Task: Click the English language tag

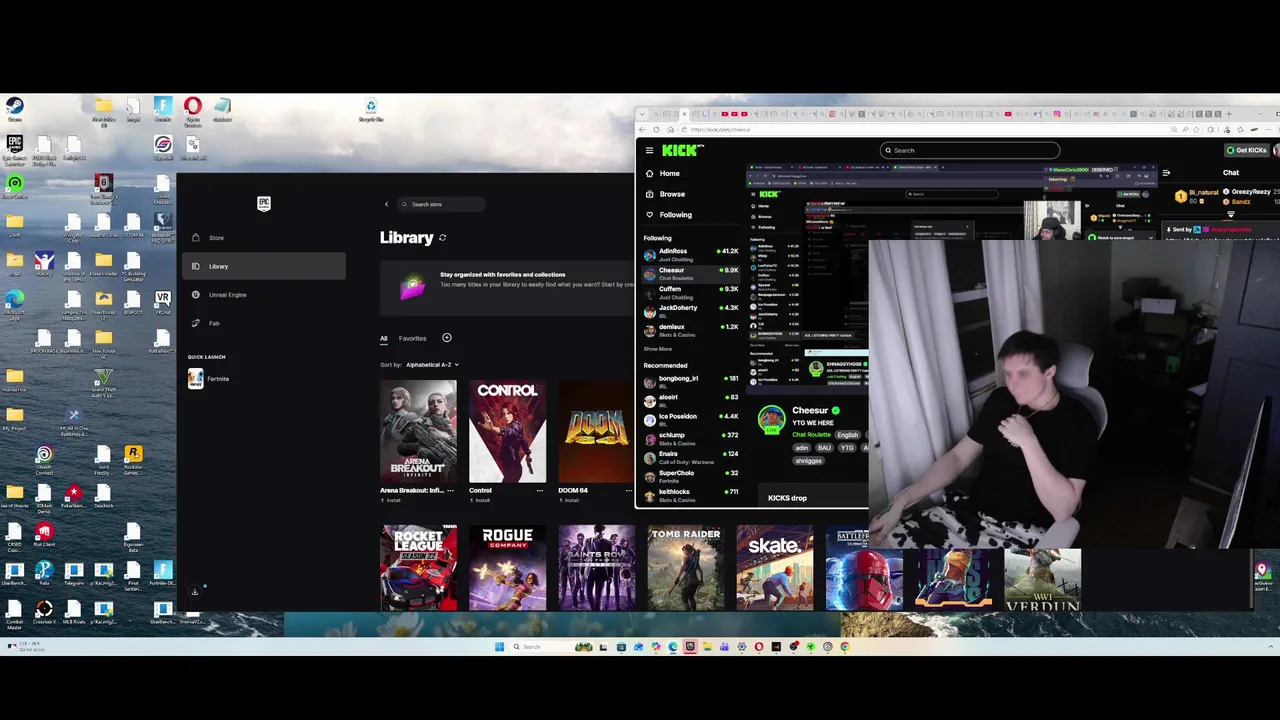Action: (x=847, y=435)
